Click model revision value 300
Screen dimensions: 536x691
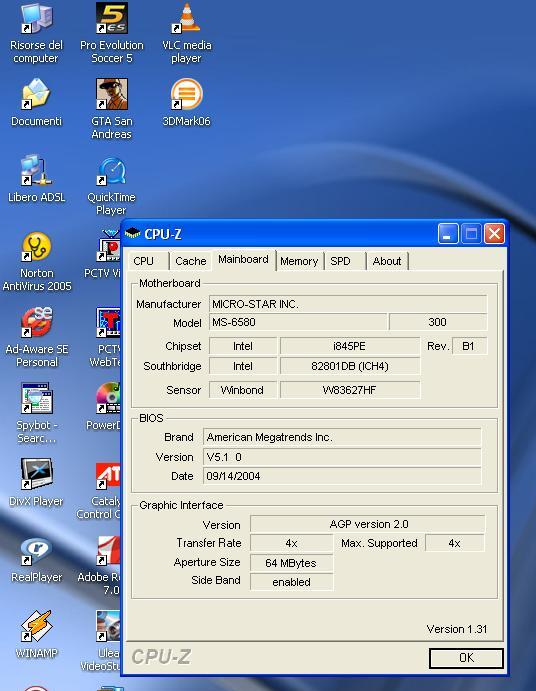pos(438,322)
